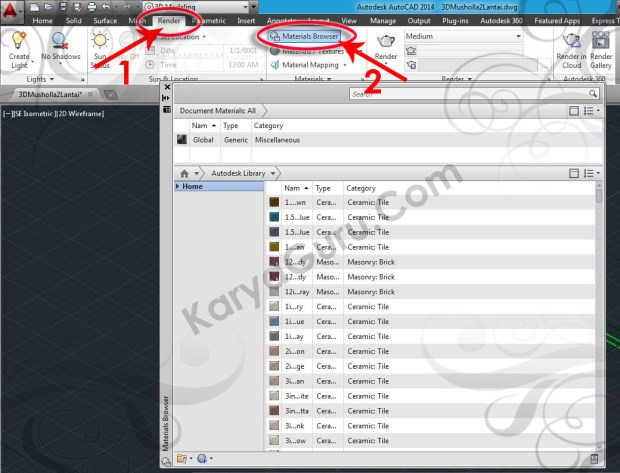
Task: Toggle the Sun Status button
Action: tap(100, 50)
